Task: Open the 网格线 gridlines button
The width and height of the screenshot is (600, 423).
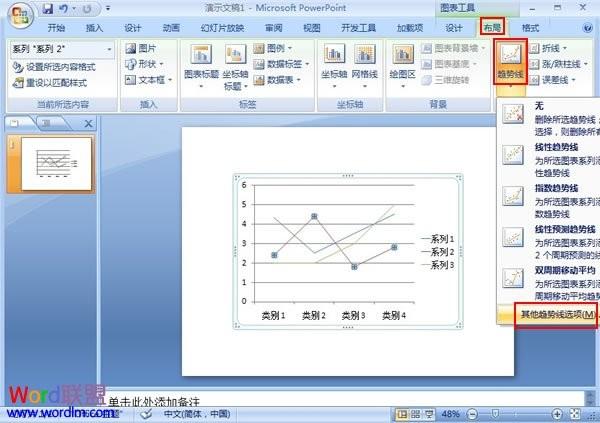Action: click(364, 65)
